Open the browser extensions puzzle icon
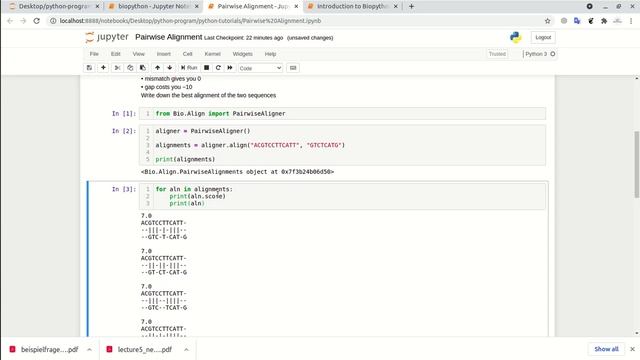The width and height of the screenshot is (640, 360). pyautogui.click(x=604, y=21)
